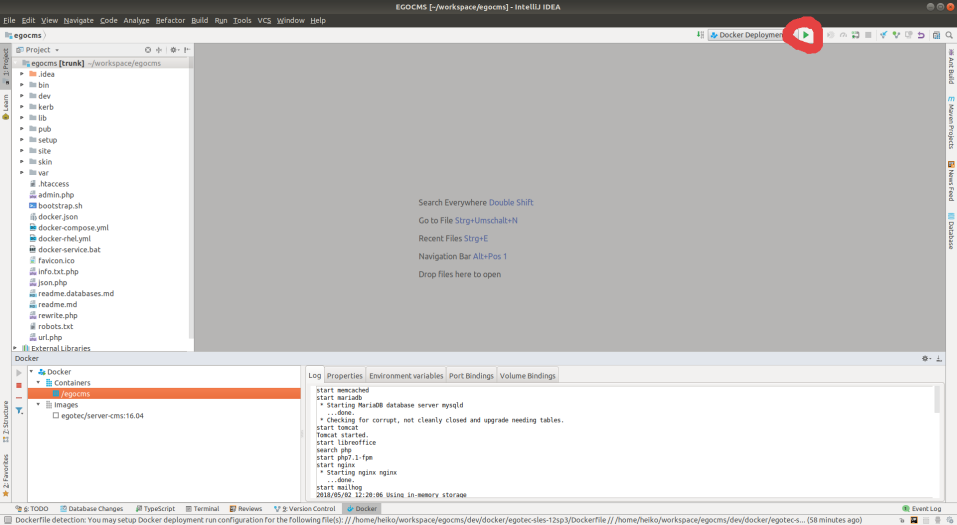
Task: Open Version Control tool window
Action: 305,509
